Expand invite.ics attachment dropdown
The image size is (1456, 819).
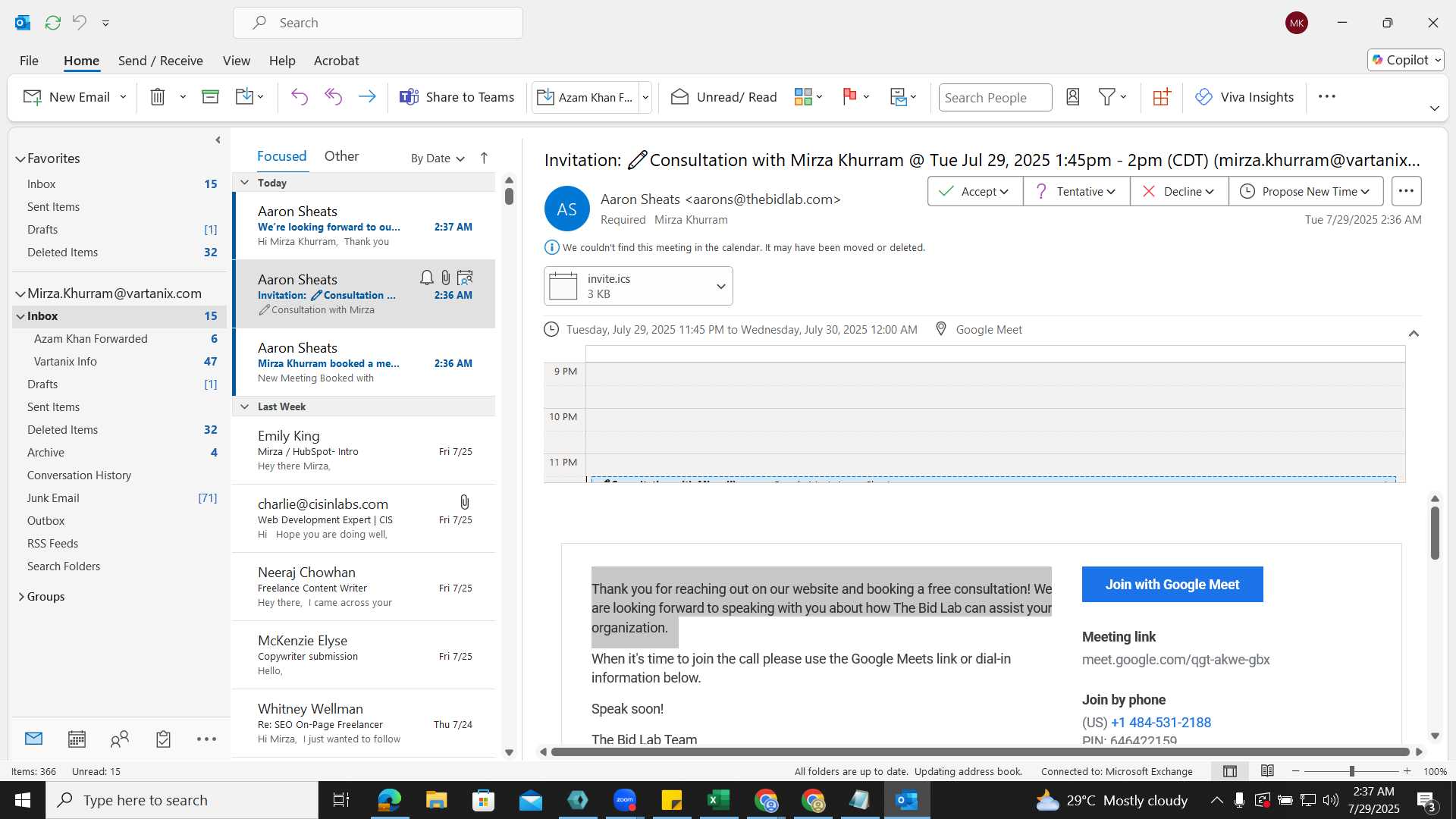coord(721,286)
